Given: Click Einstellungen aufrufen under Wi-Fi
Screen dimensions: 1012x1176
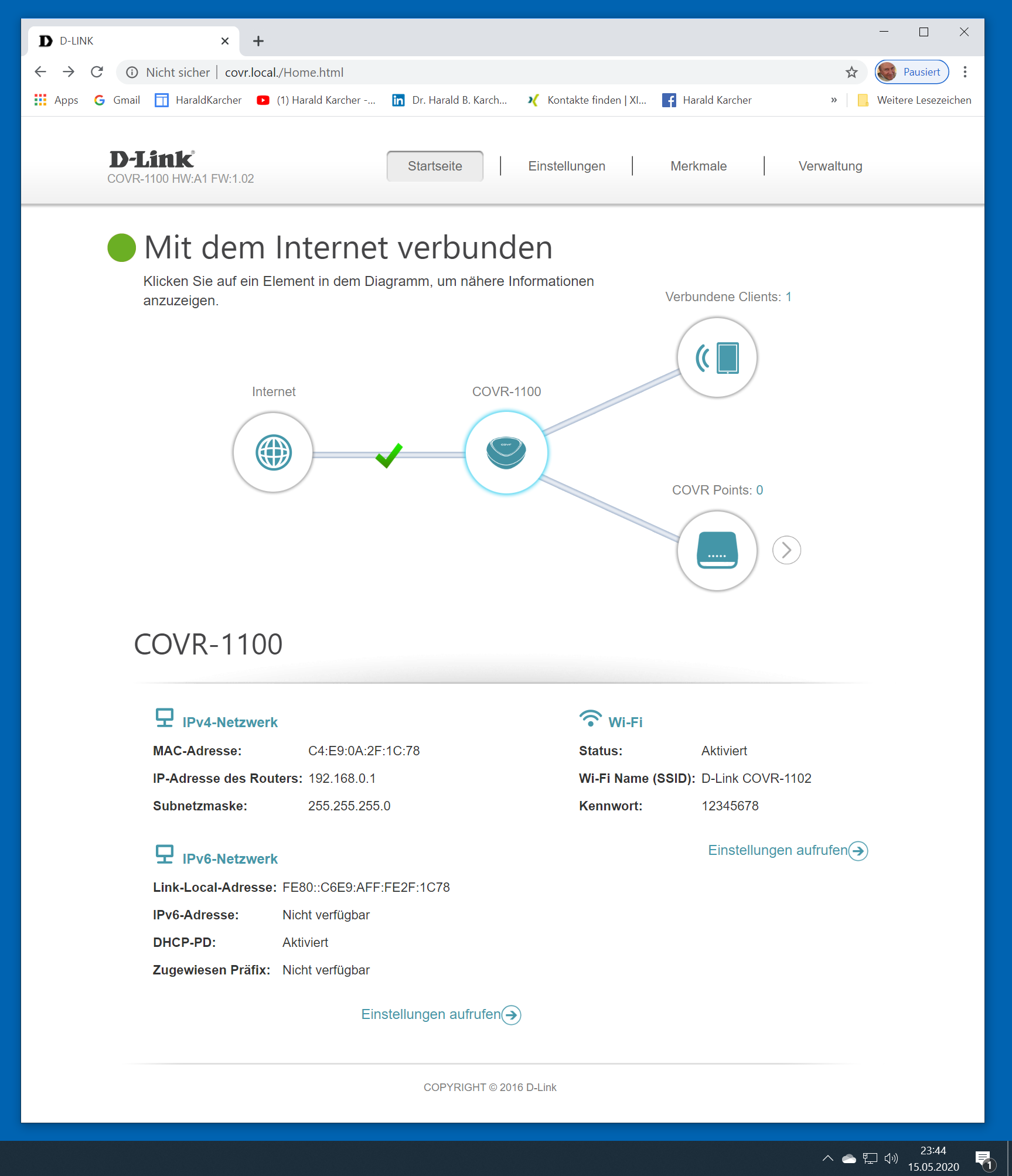Looking at the screenshot, I should 778,850.
